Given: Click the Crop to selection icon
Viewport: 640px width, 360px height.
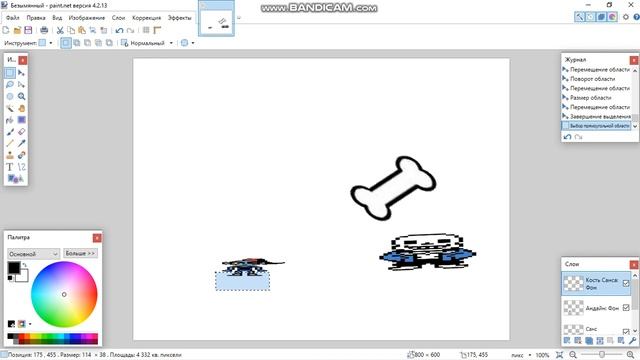Looking at the screenshot, I should (93, 30).
